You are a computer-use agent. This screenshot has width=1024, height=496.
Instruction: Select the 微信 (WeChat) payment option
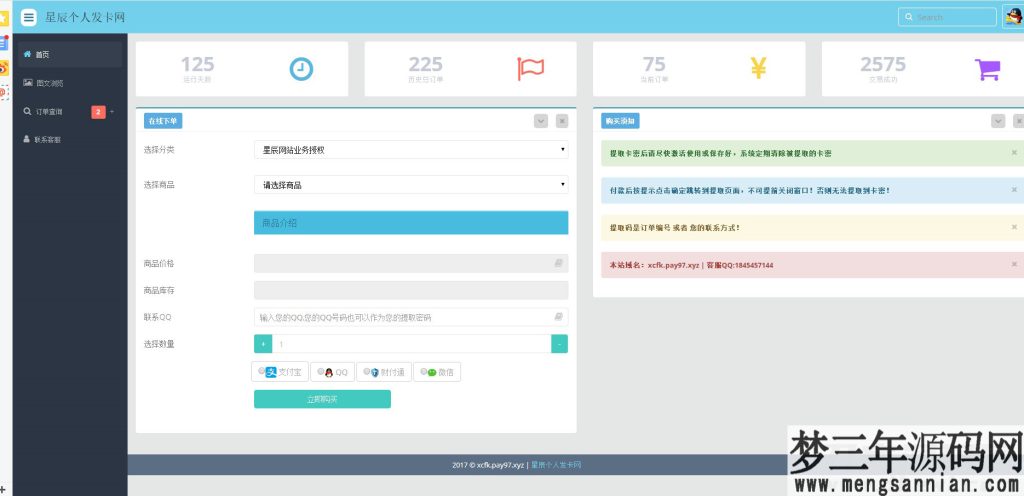(437, 372)
